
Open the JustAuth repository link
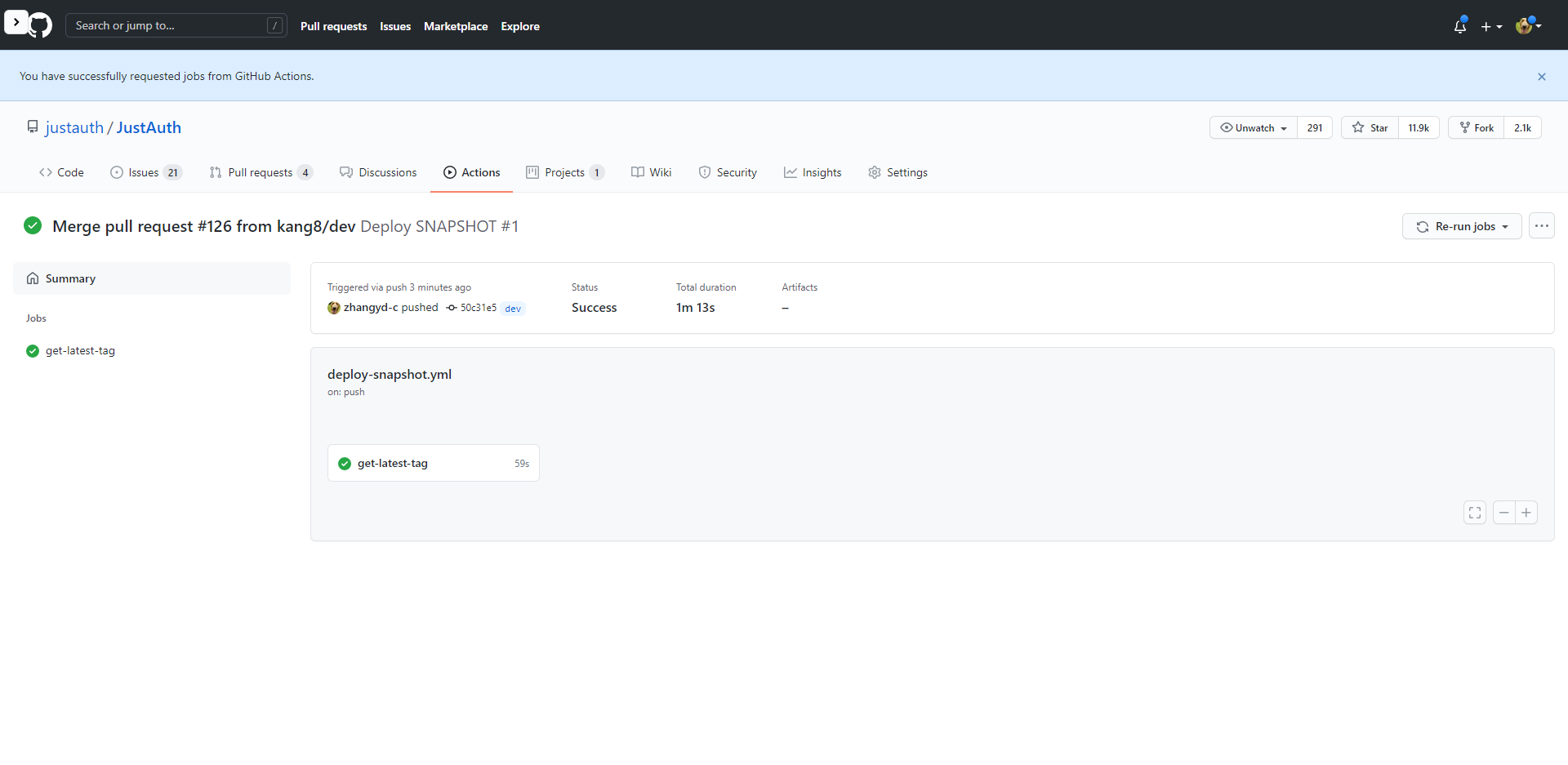point(149,127)
